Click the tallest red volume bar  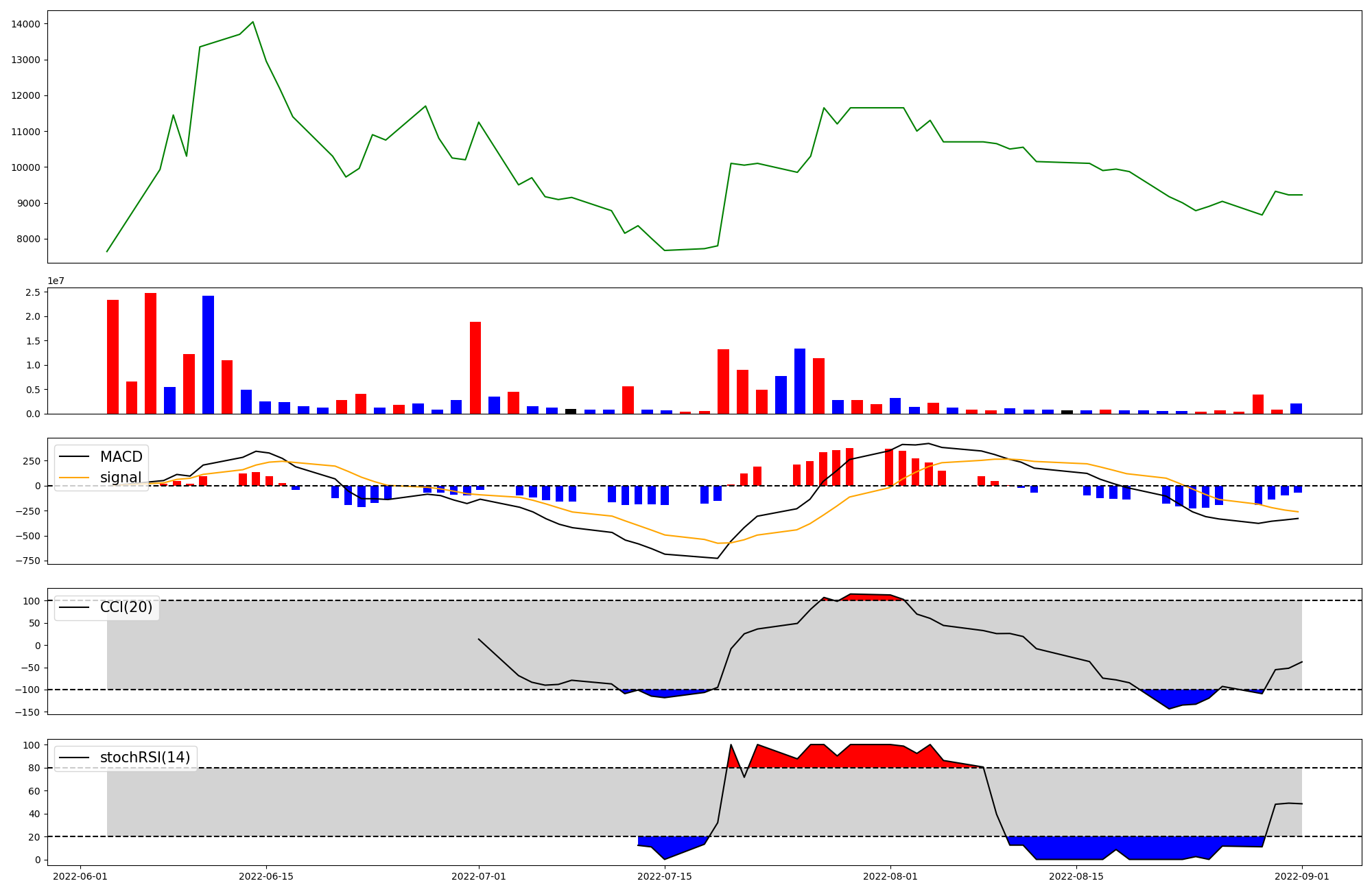click(150, 353)
